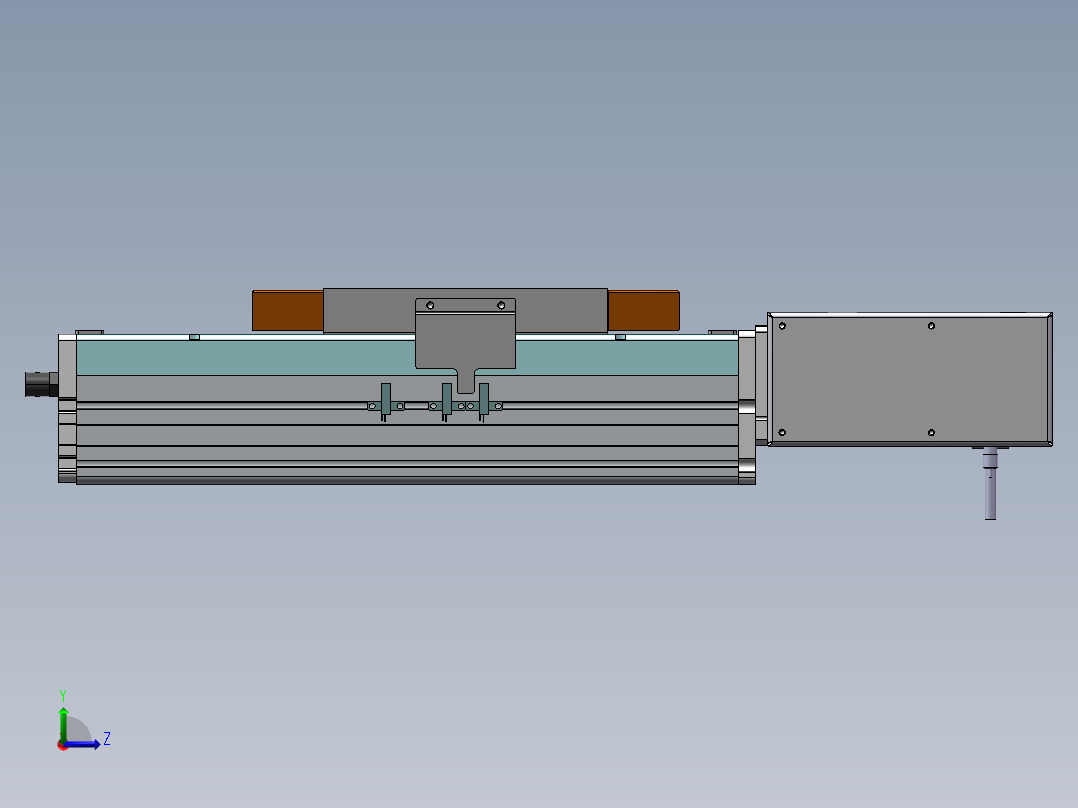Click the blue Z axis arrow of the triad
Screen dimensions: 1078x808
tap(84, 744)
